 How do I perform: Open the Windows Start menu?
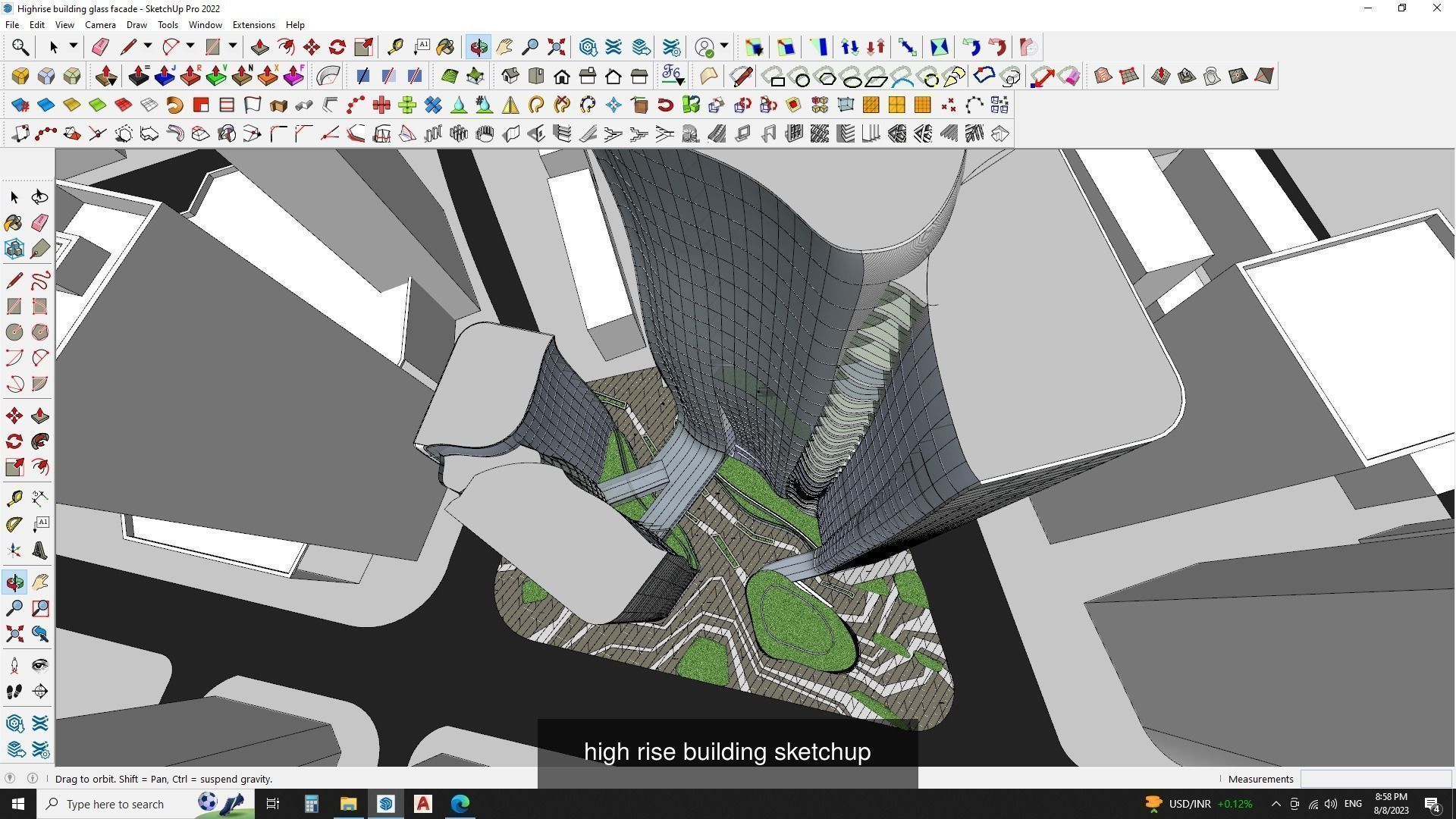(18, 804)
